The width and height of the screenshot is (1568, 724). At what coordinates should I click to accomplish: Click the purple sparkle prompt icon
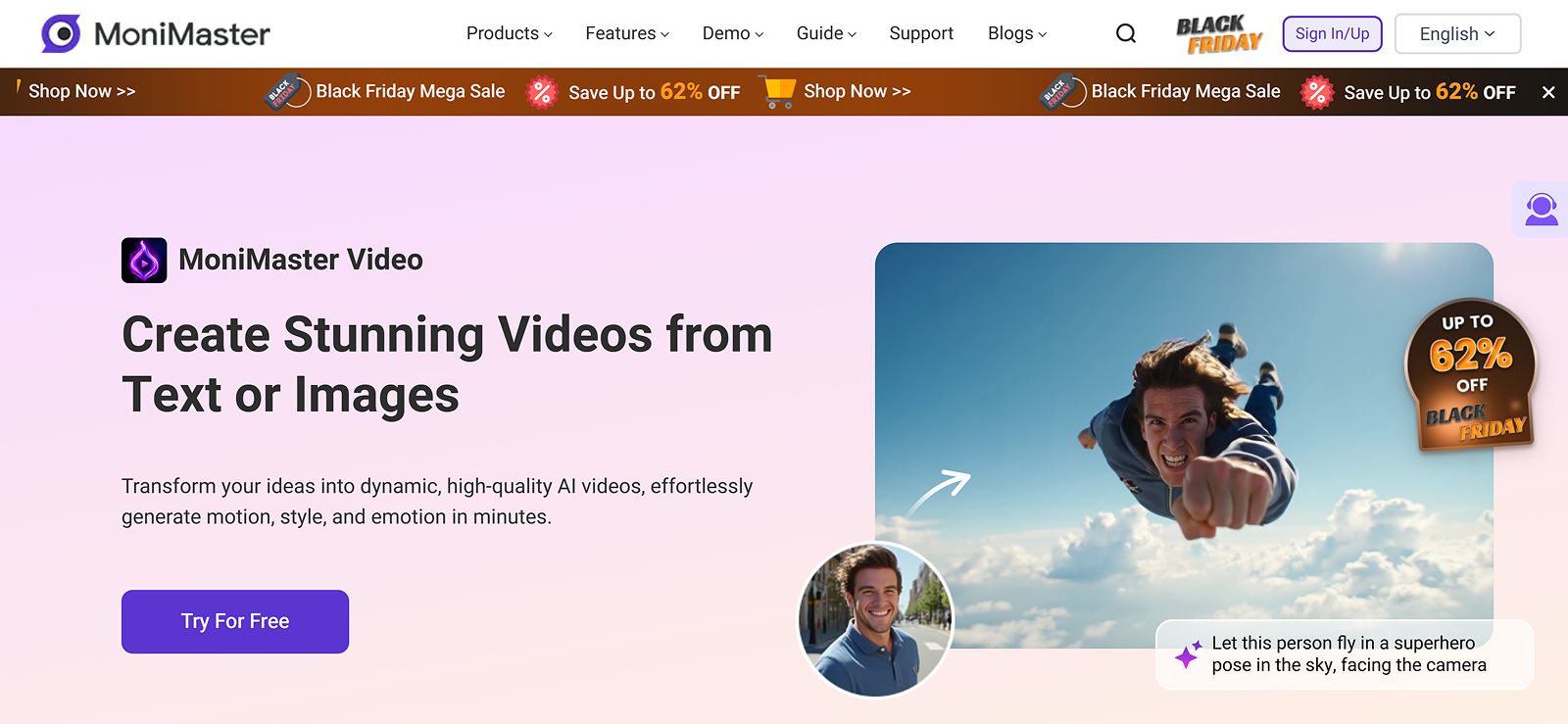(x=1188, y=654)
